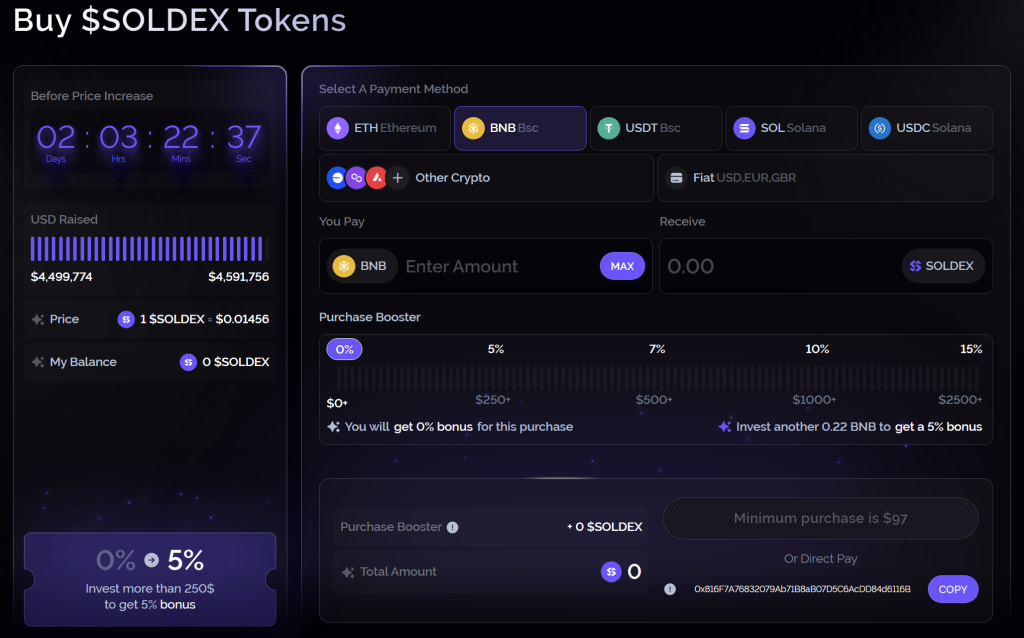
Task: Click the Purchase Booster info icon
Action: point(452,527)
